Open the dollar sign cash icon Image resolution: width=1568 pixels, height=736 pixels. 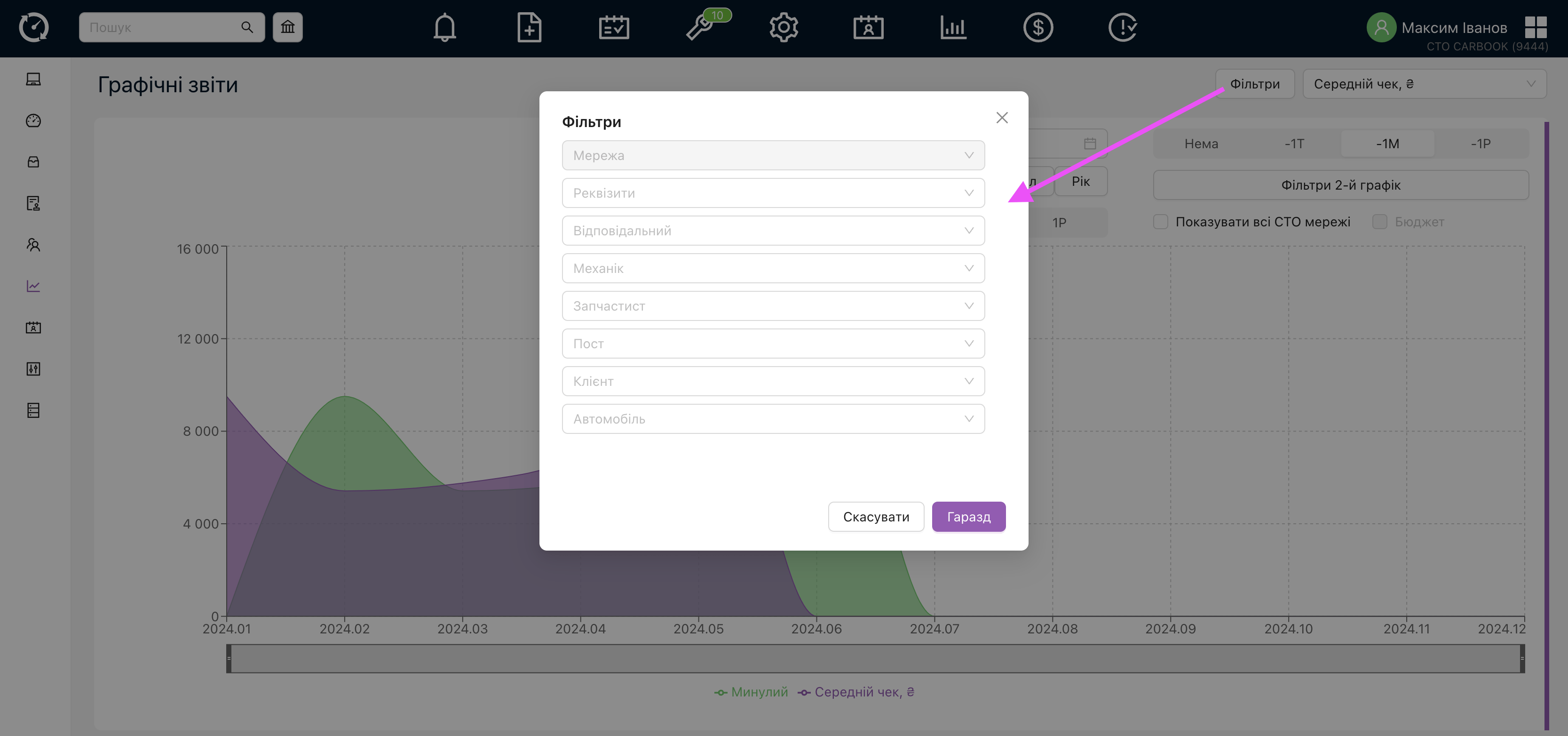tap(1038, 27)
